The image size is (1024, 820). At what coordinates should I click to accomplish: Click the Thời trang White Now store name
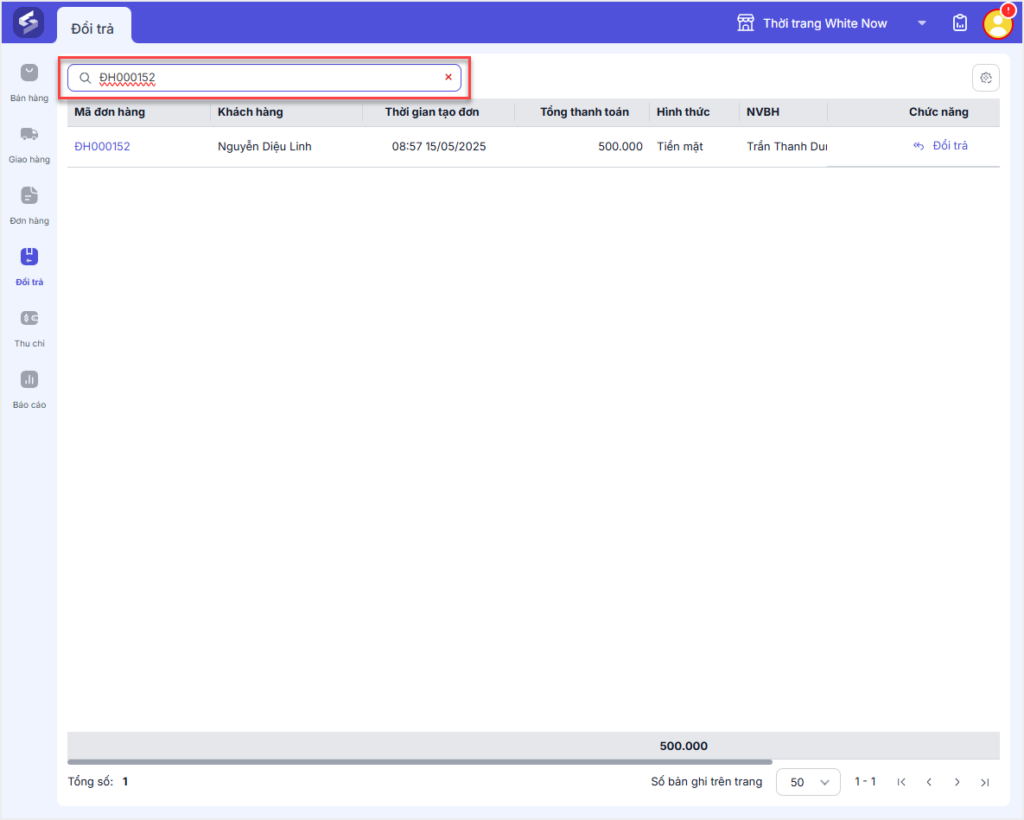[x=825, y=24]
